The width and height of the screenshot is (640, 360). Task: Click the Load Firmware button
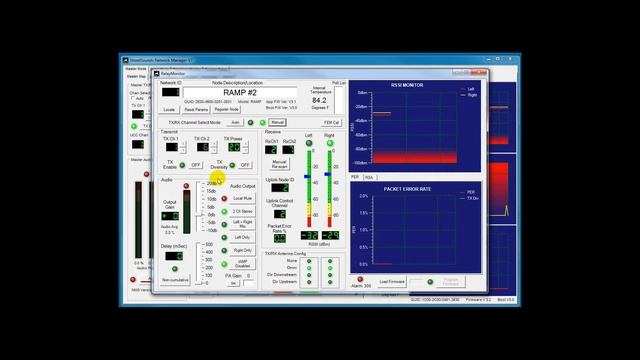(x=391, y=282)
